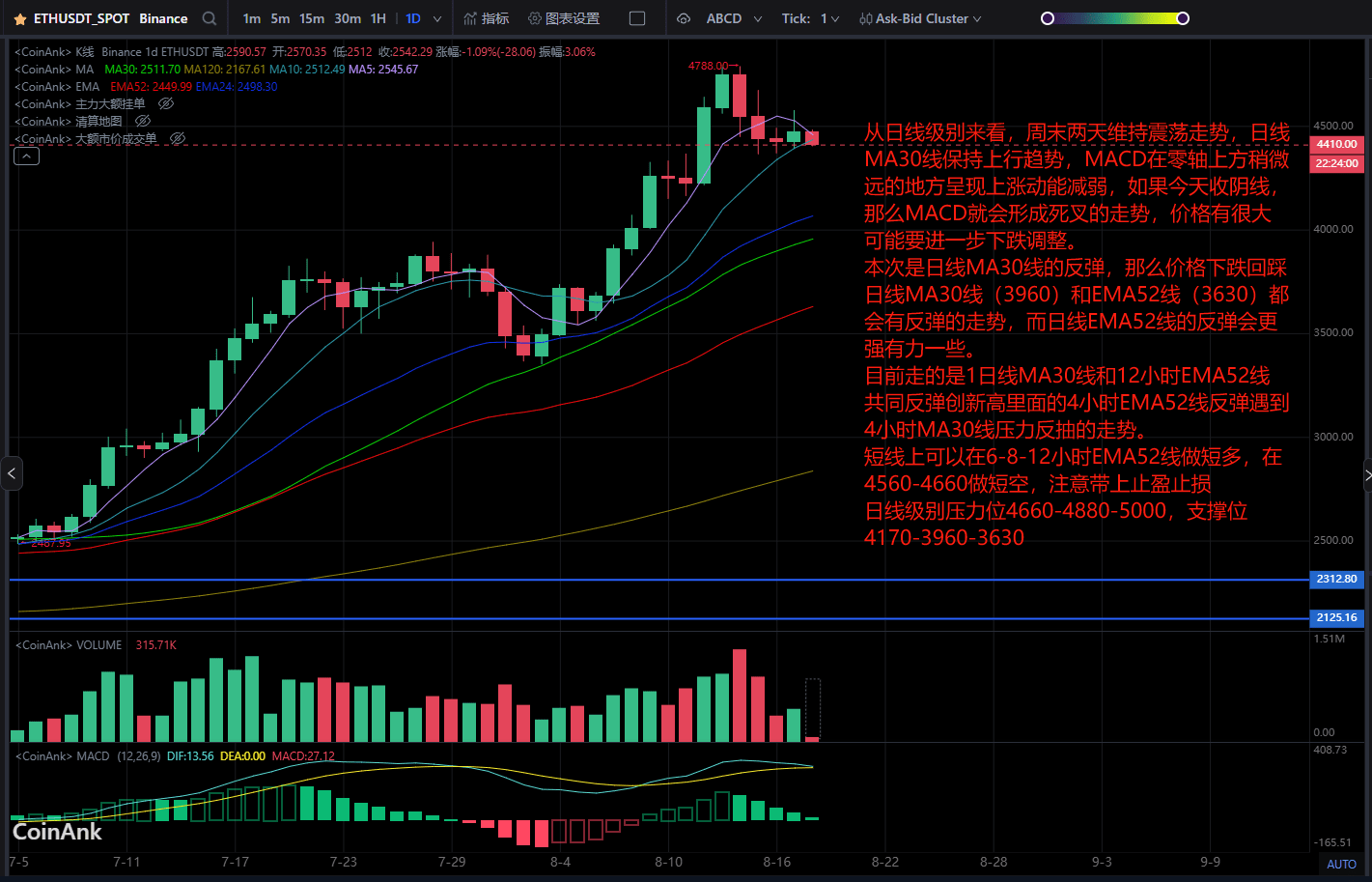
Task: Click the MACD:27.12 reading
Action: 303,756
